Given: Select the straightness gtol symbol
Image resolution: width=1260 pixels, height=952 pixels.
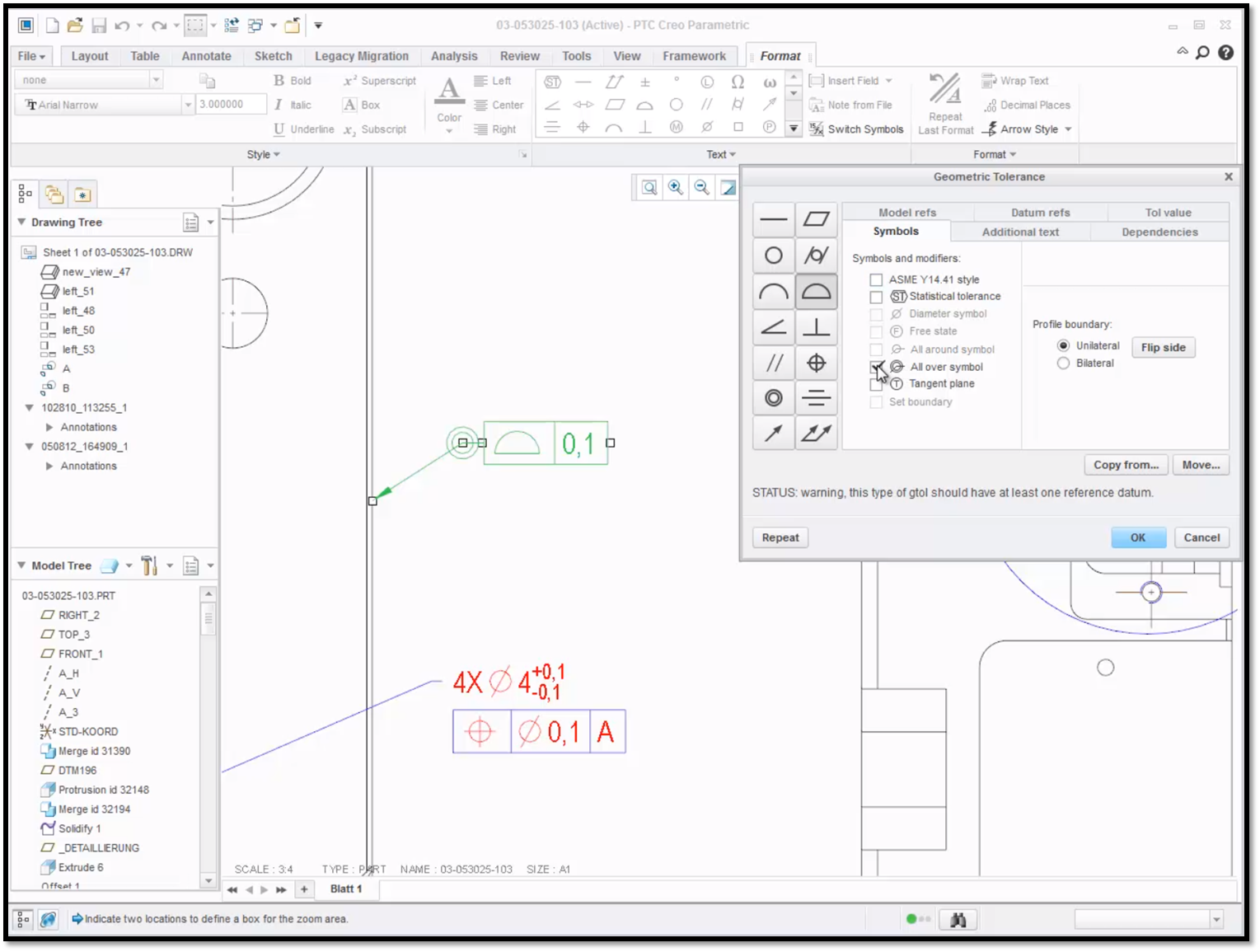Looking at the screenshot, I should tap(774, 220).
